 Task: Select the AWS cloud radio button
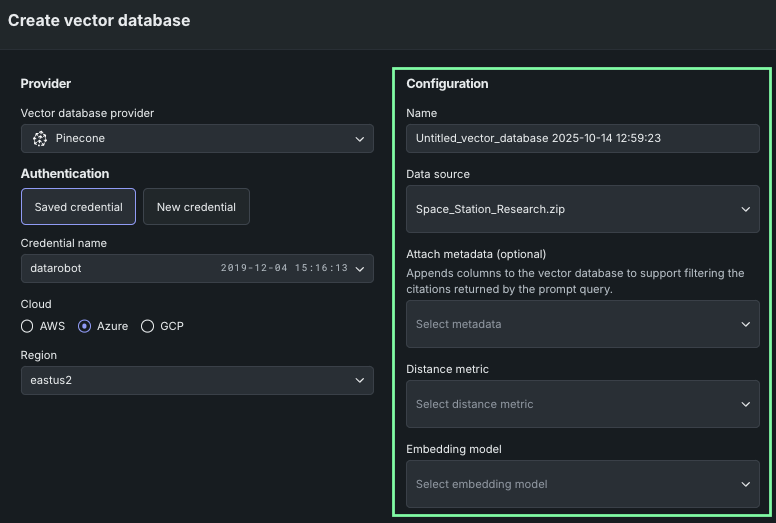click(x=27, y=326)
